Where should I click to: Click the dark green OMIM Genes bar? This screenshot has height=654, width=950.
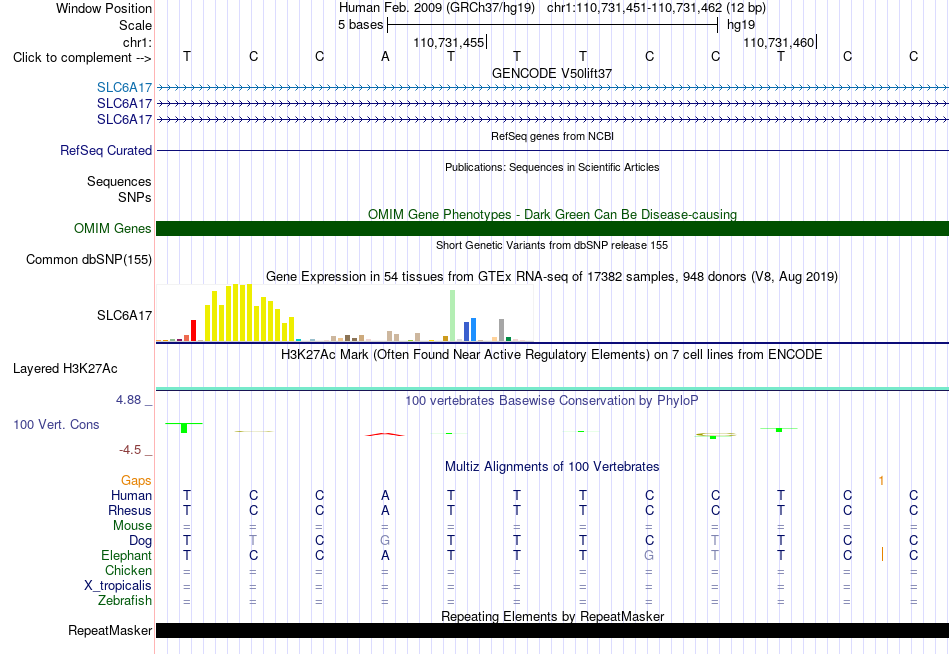tap(552, 229)
